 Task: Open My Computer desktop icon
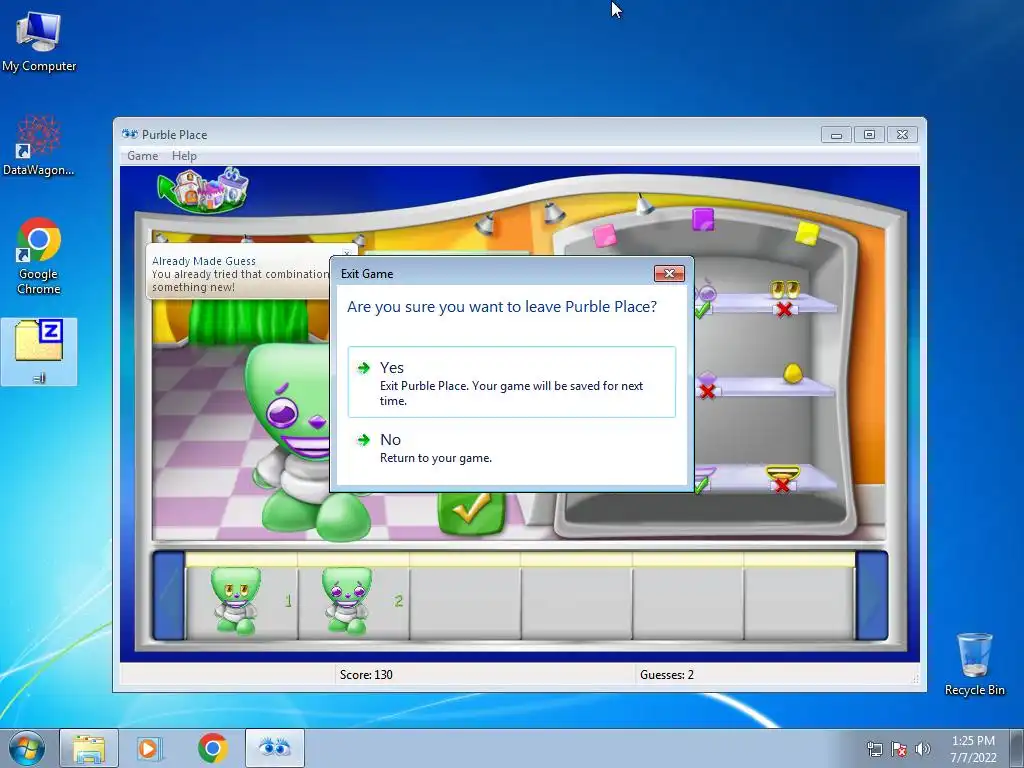coord(39,42)
